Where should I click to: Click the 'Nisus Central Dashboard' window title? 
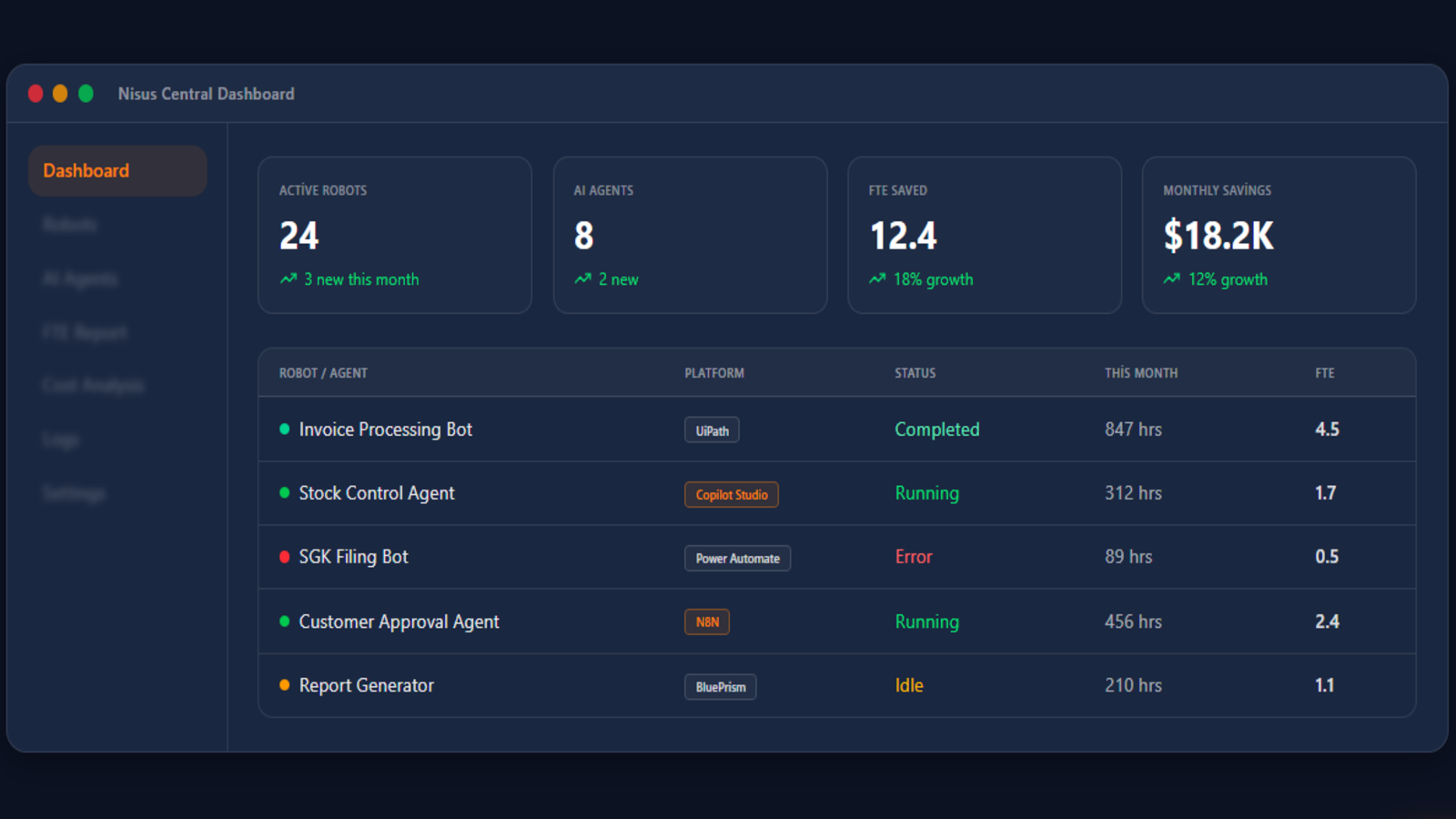click(x=206, y=94)
